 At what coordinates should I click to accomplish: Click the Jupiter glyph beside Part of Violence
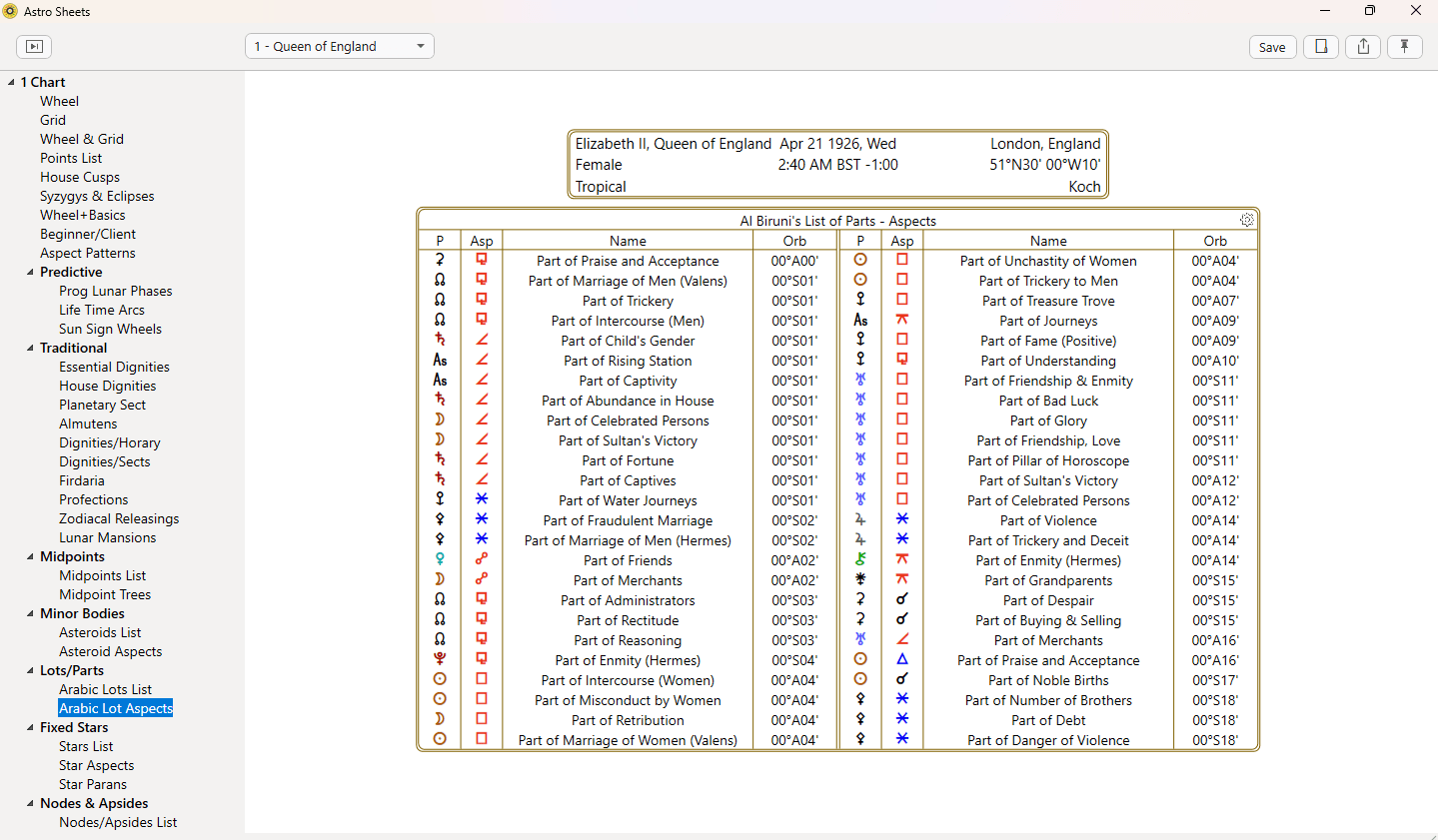pos(860,519)
